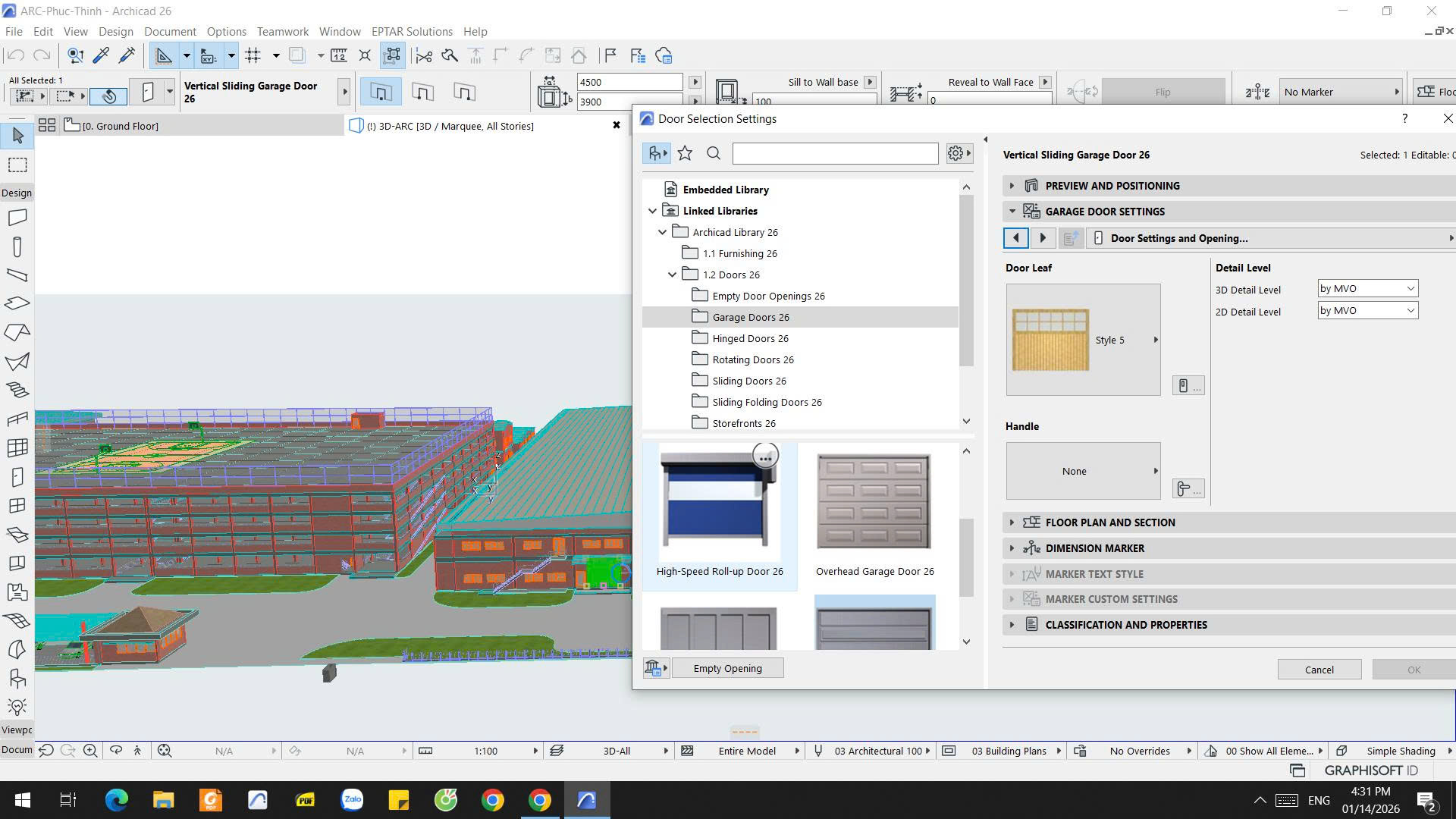This screenshot has height=819, width=1456.
Task: Open Zalo from the Windows taskbar
Action: [x=352, y=799]
